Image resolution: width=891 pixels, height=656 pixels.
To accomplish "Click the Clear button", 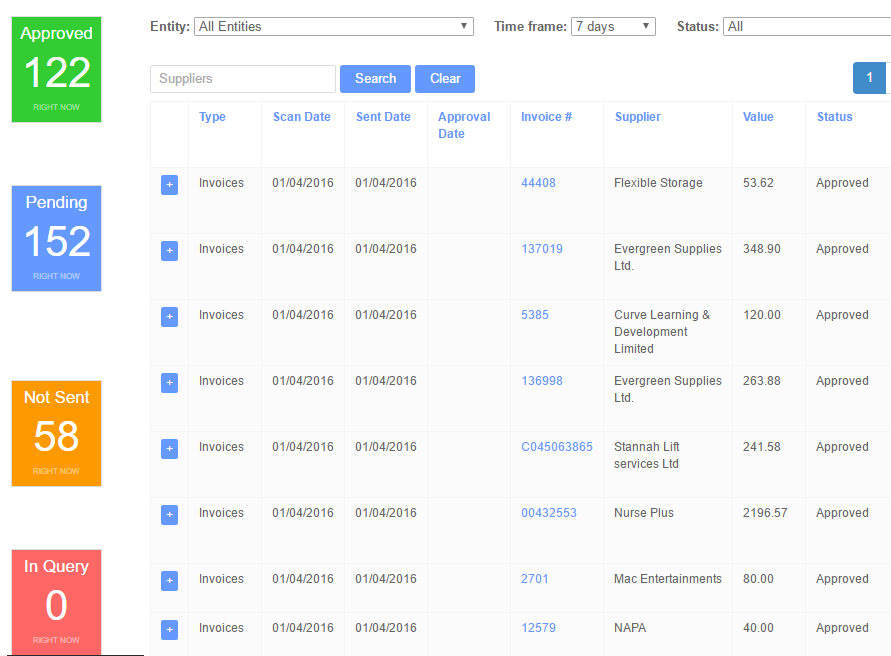I will (x=444, y=78).
